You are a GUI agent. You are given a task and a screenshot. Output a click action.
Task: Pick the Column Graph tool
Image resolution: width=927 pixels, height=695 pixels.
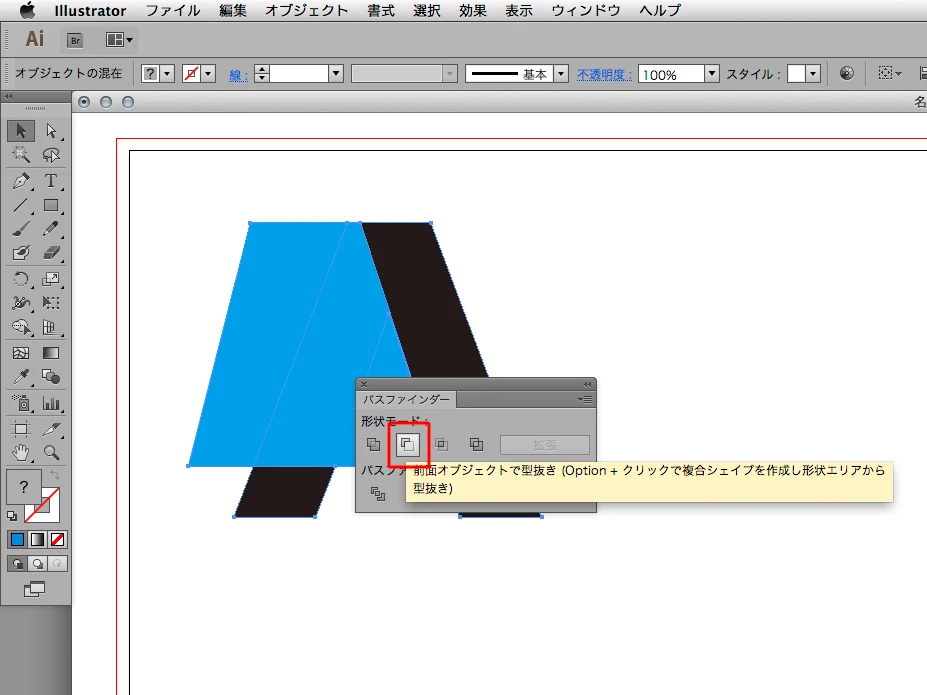click(51, 403)
